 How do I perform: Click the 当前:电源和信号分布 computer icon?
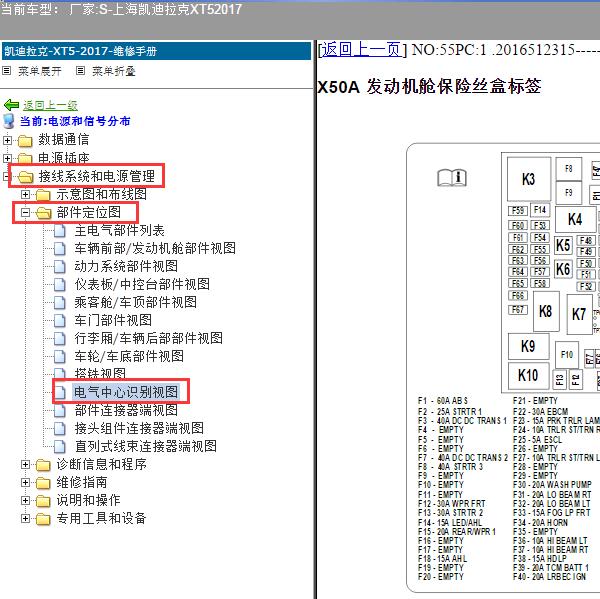point(9,121)
